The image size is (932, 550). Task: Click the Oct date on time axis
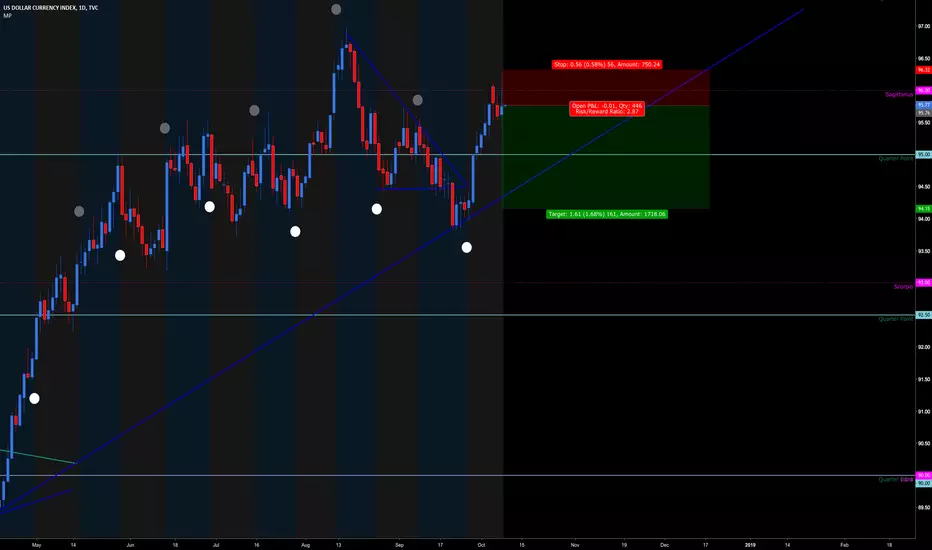pyautogui.click(x=481, y=545)
